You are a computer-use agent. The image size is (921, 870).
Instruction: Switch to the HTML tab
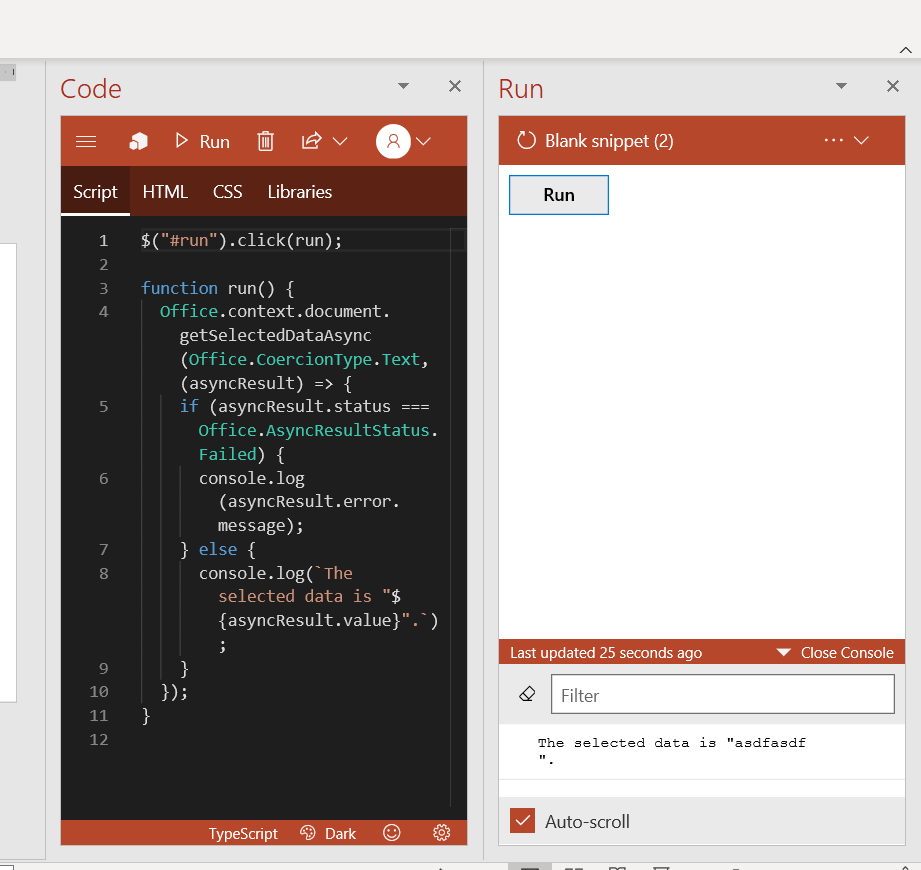(x=165, y=191)
